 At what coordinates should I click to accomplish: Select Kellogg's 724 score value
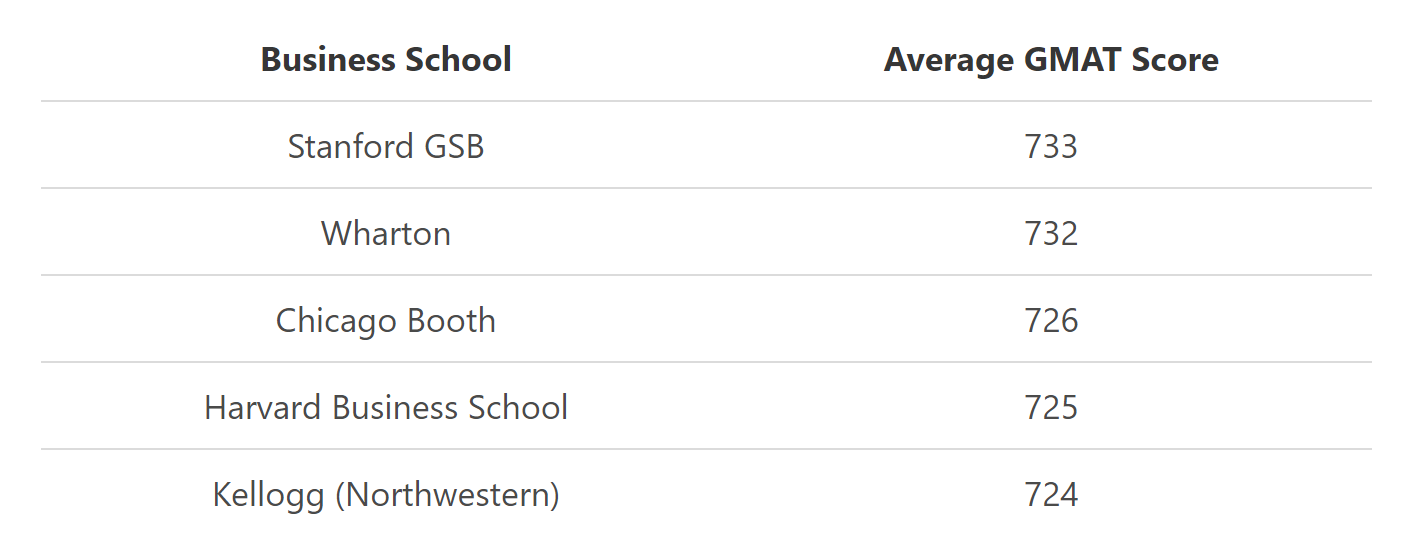tap(1051, 495)
